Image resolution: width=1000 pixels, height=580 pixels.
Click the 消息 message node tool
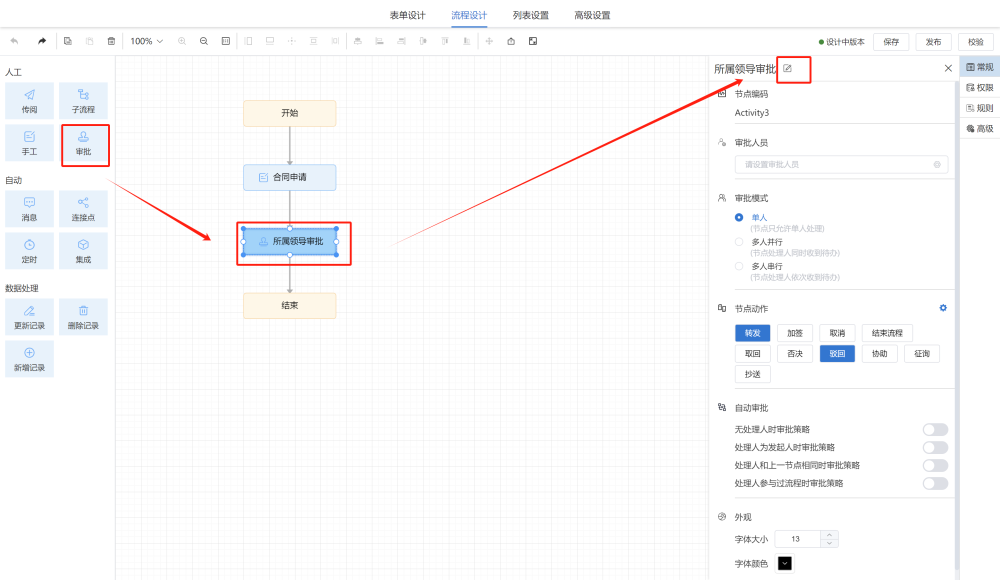29,209
